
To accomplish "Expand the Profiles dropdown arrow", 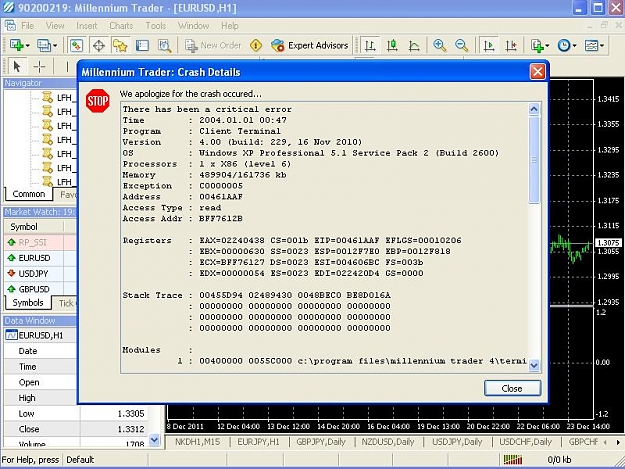I will point(55,46).
